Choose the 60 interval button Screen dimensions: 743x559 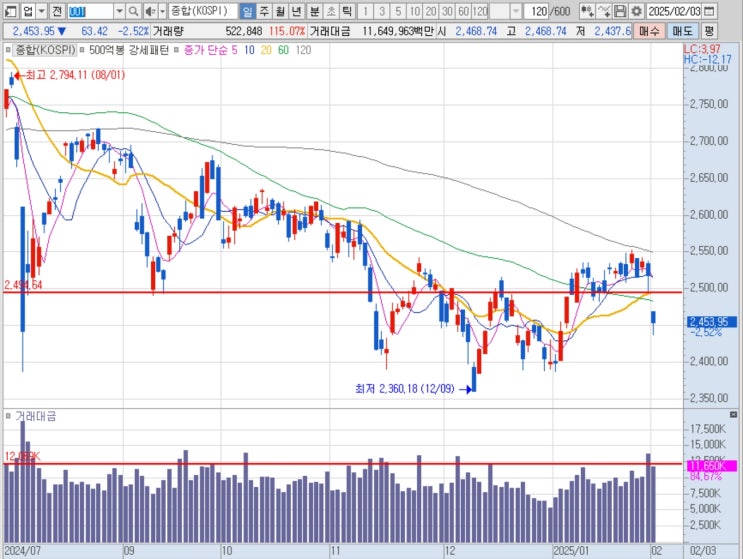[x=463, y=10]
